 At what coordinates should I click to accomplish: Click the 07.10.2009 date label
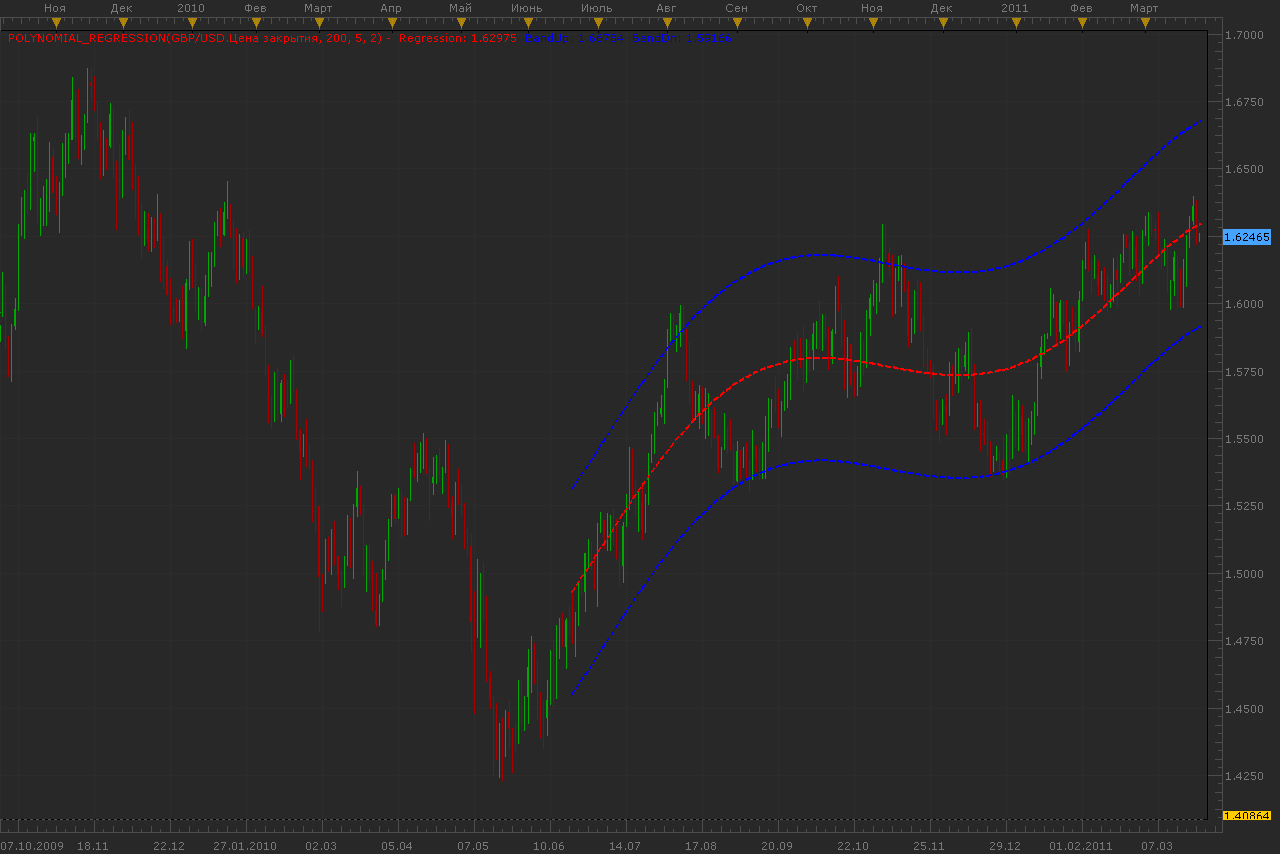[31, 846]
